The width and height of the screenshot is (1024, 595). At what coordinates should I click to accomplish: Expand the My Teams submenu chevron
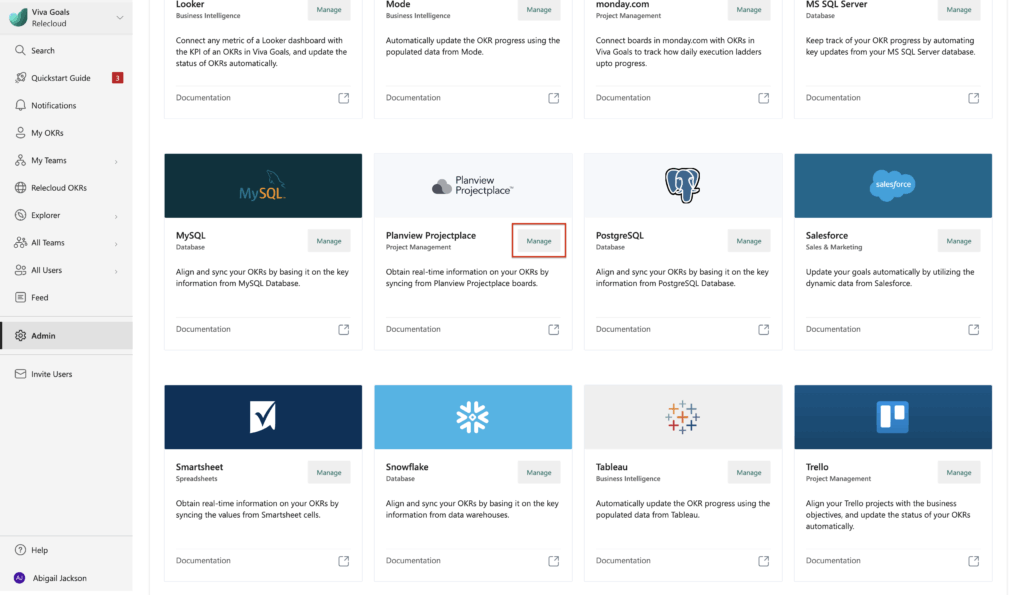point(116,161)
